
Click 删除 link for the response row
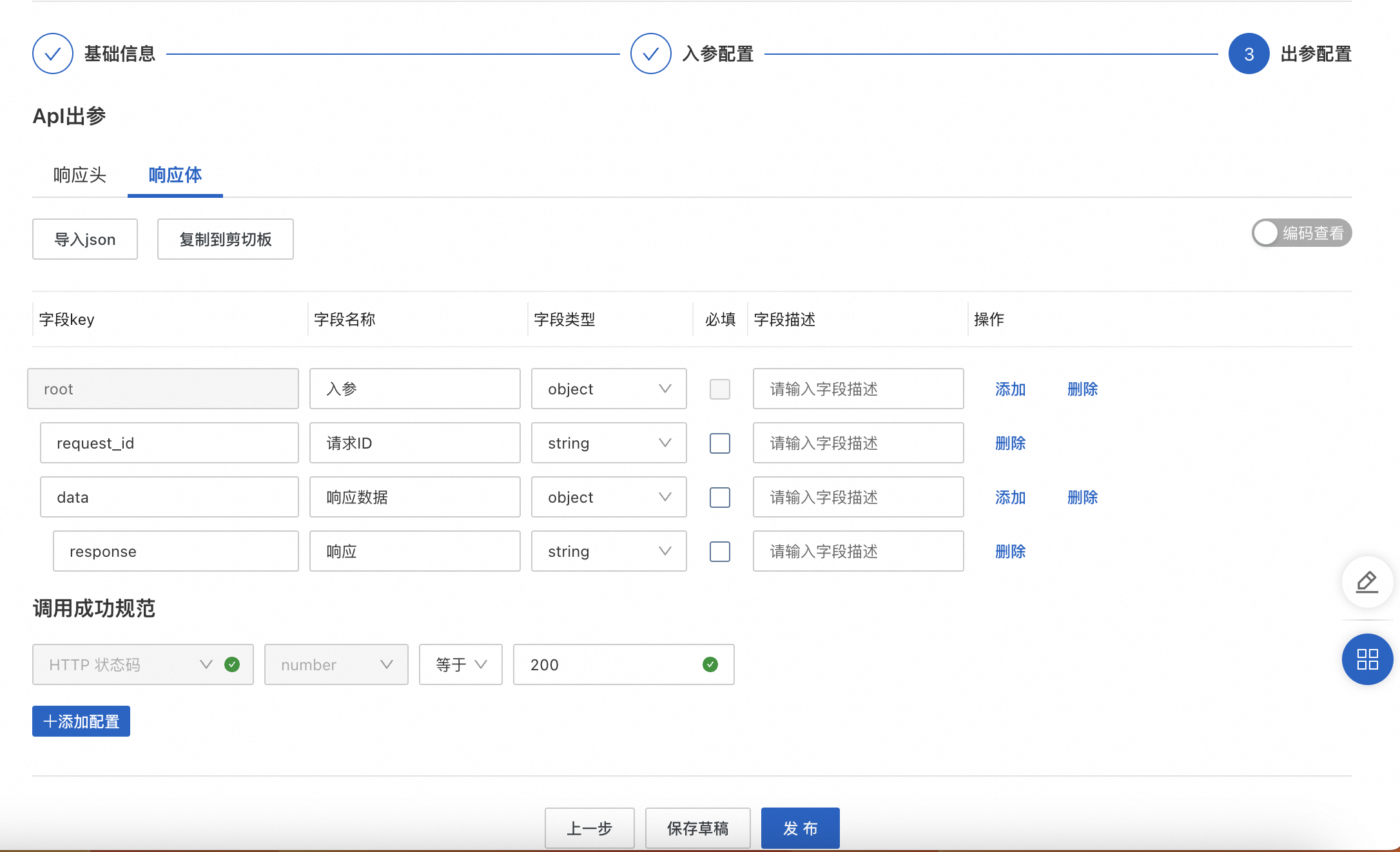(1010, 552)
